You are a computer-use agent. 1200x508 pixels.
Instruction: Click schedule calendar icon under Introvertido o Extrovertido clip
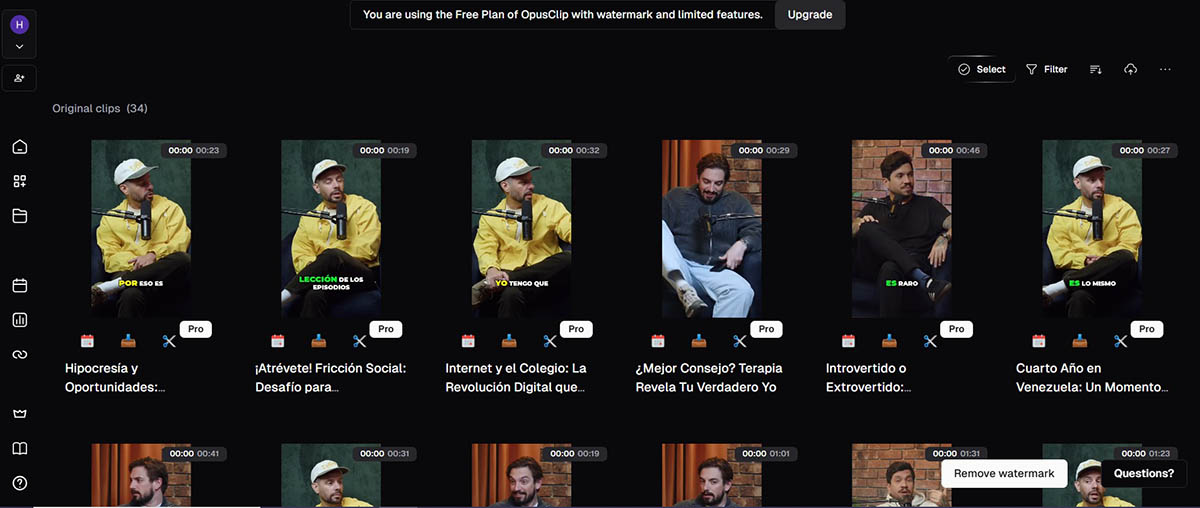click(x=848, y=341)
